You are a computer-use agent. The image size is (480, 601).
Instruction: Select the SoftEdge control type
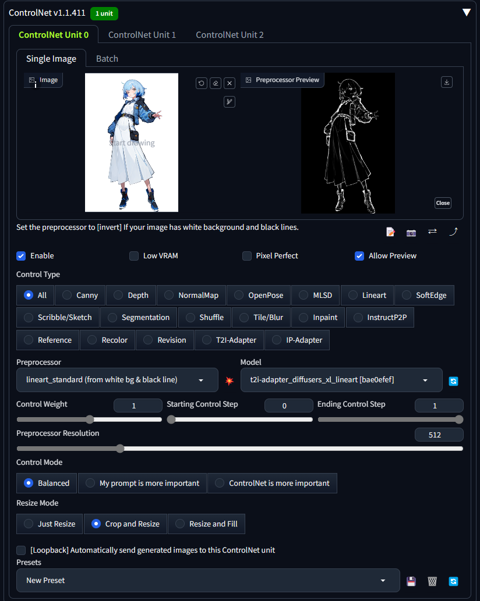point(424,295)
